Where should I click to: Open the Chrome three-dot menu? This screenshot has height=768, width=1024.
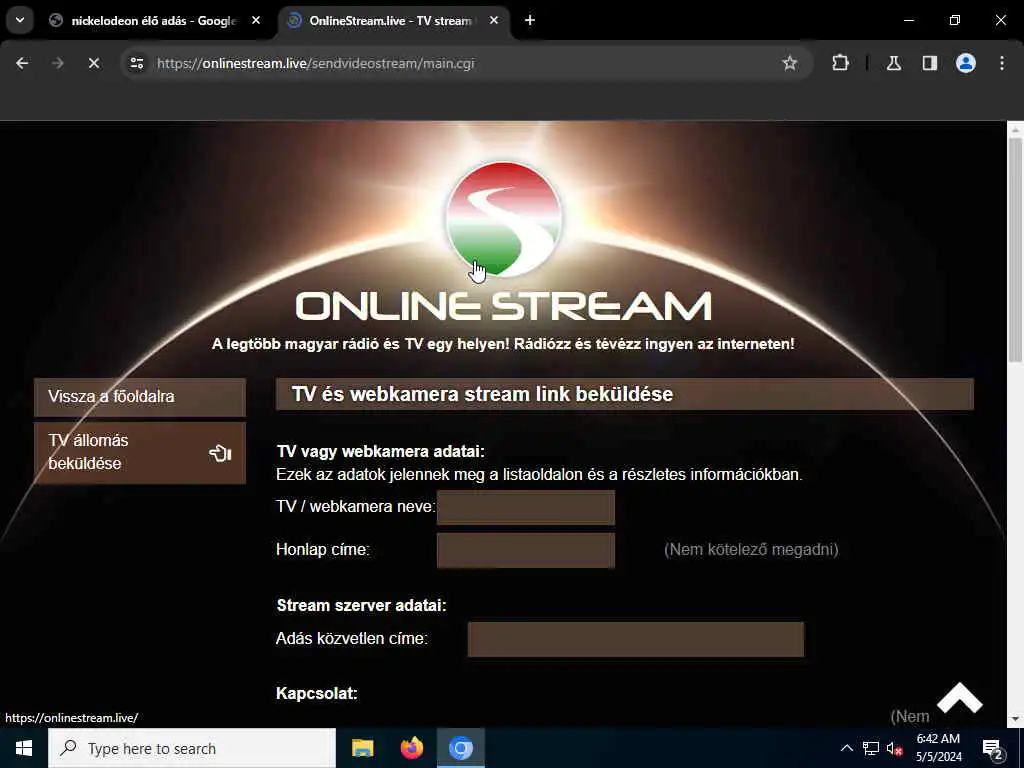[1002, 63]
